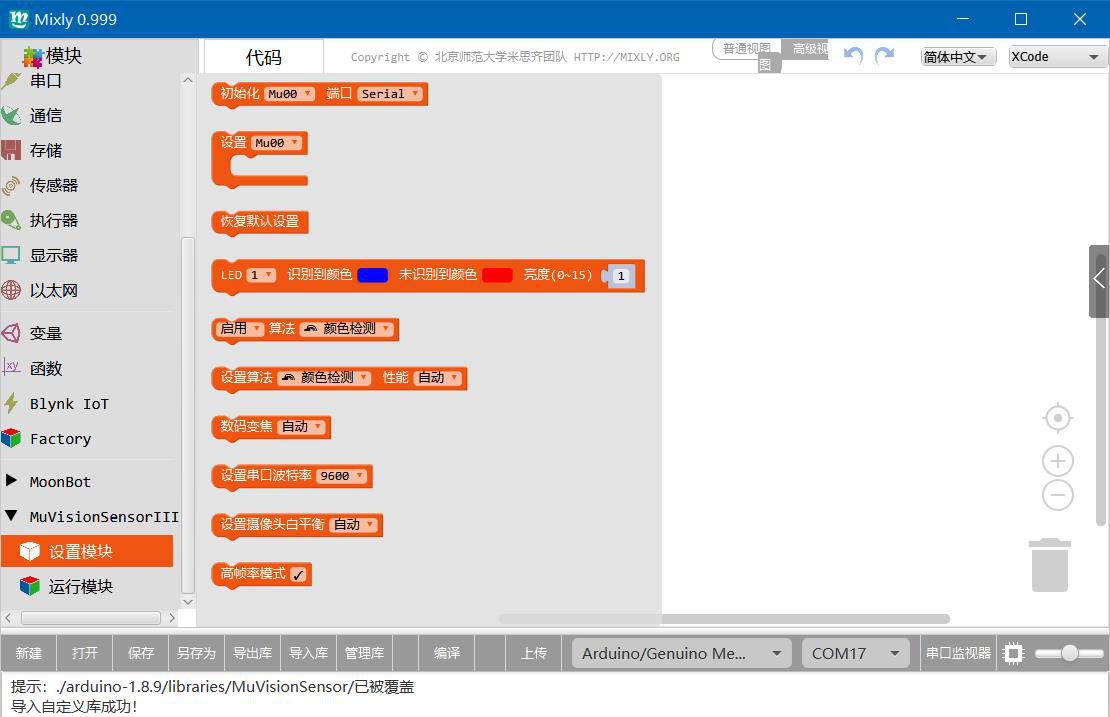This screenshot has width=1110, height=717.
Task: Click the 管理库 manage library button
Action: 365,653
